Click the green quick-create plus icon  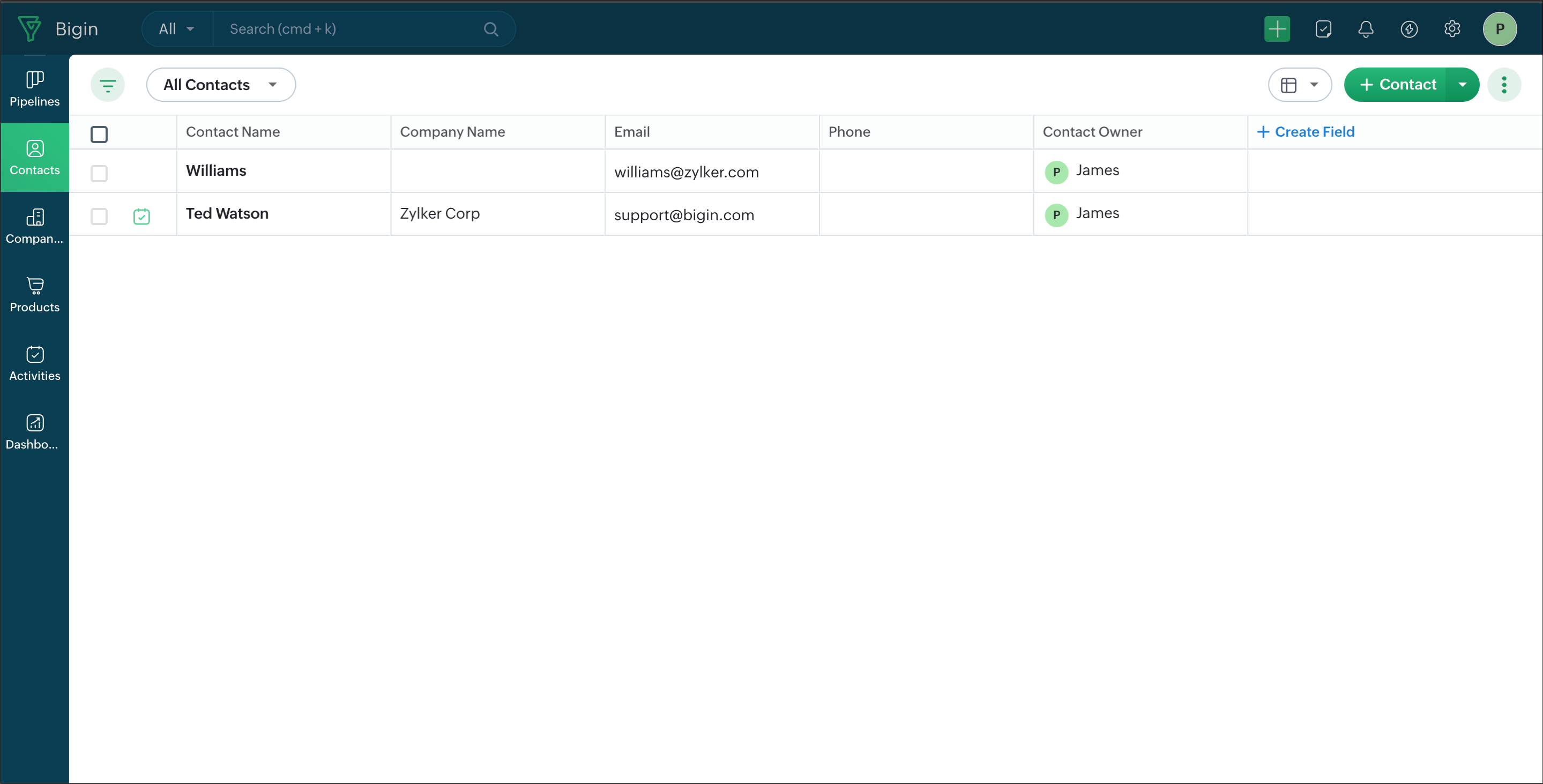pyautogui.click(x=1277, y=29)
